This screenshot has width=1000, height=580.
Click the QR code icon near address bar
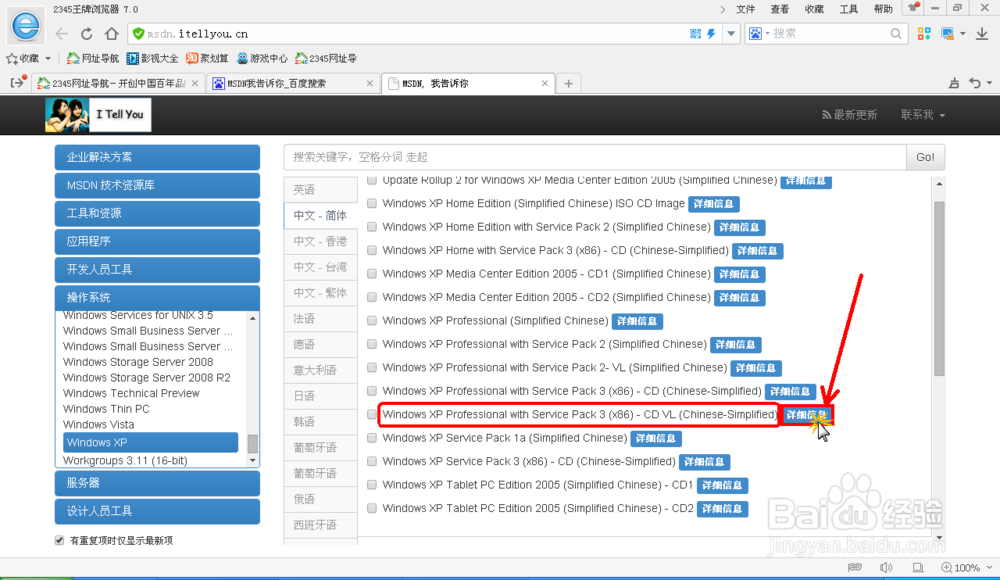tap(694, 33)
